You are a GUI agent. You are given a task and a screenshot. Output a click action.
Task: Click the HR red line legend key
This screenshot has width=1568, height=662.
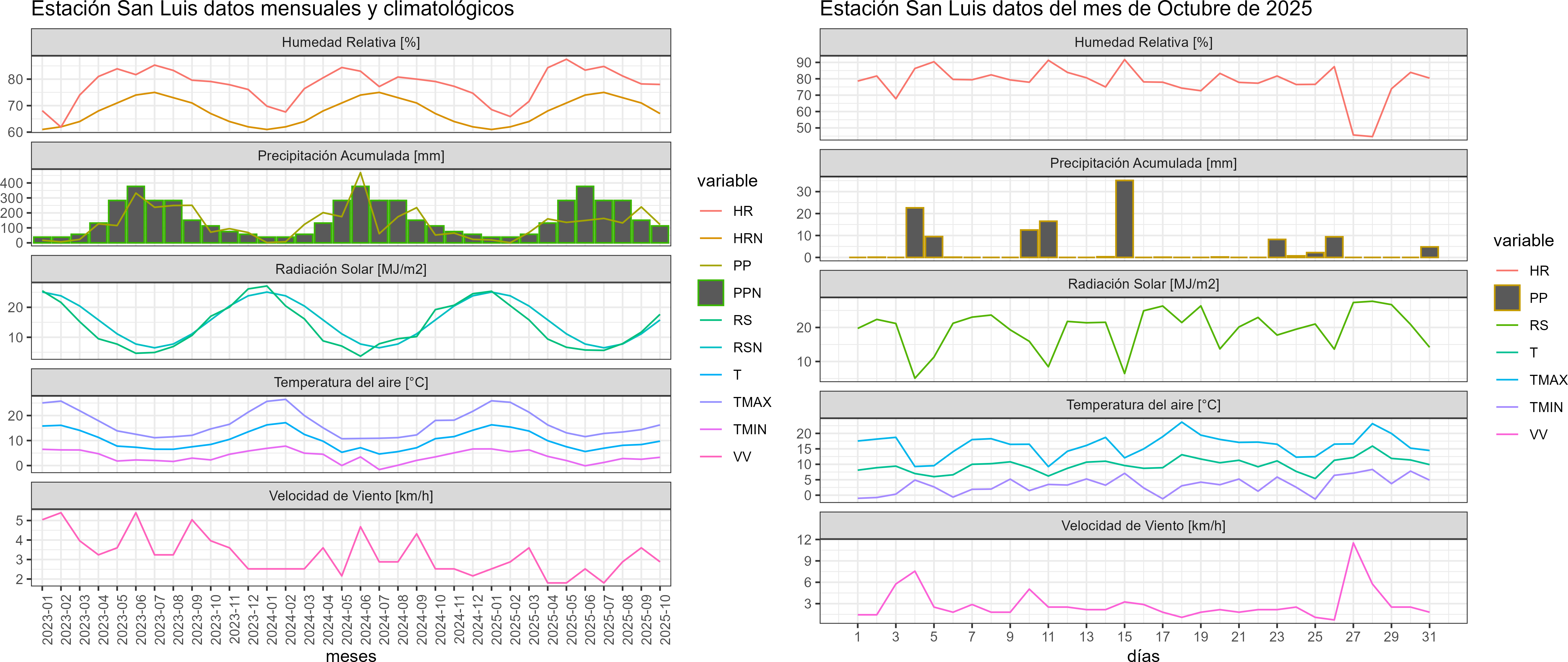tap(710, 211)
